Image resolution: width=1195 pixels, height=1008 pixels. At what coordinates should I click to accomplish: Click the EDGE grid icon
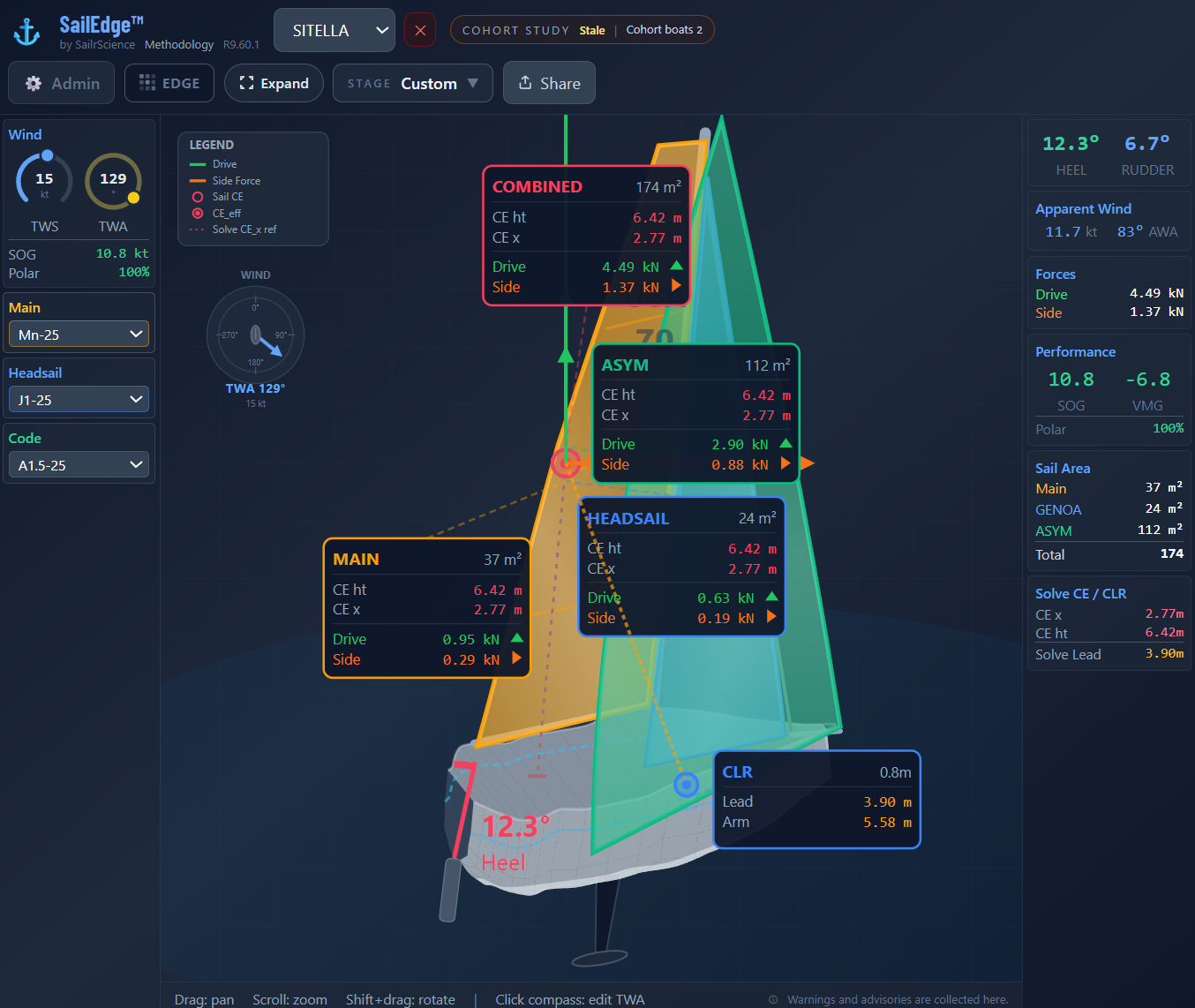click(x=147, y=82)
